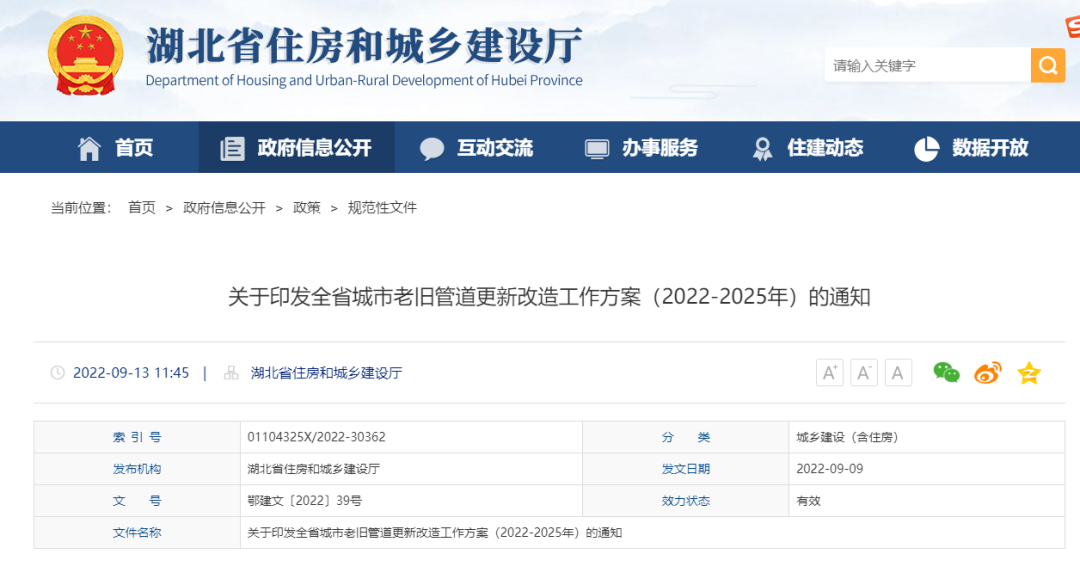Share the notice via WeChat icon
This screenshot has width=1080, height=579.
[946, 373]
